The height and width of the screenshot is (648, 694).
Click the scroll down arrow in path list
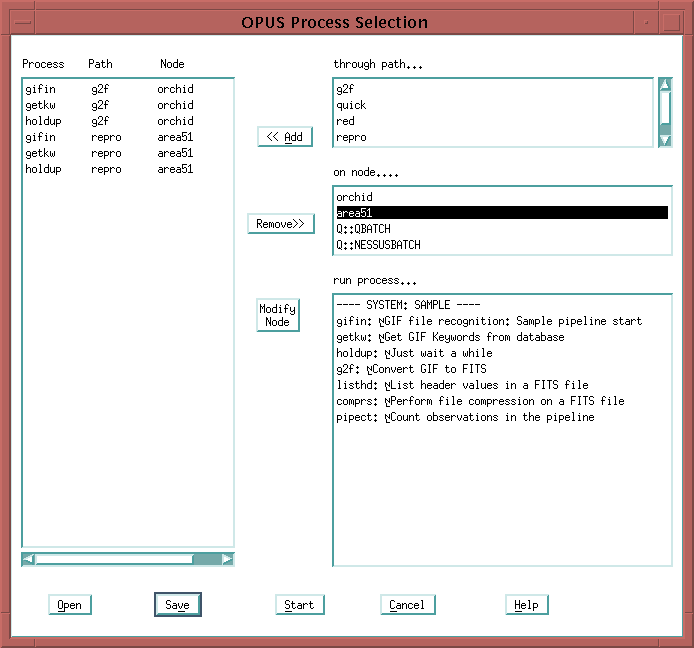665,140
